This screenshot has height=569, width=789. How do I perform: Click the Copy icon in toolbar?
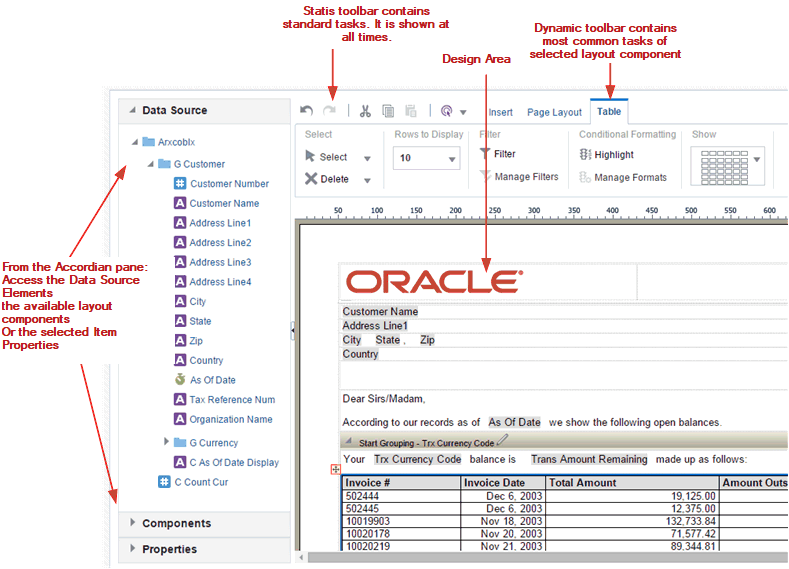coord(388,112)
